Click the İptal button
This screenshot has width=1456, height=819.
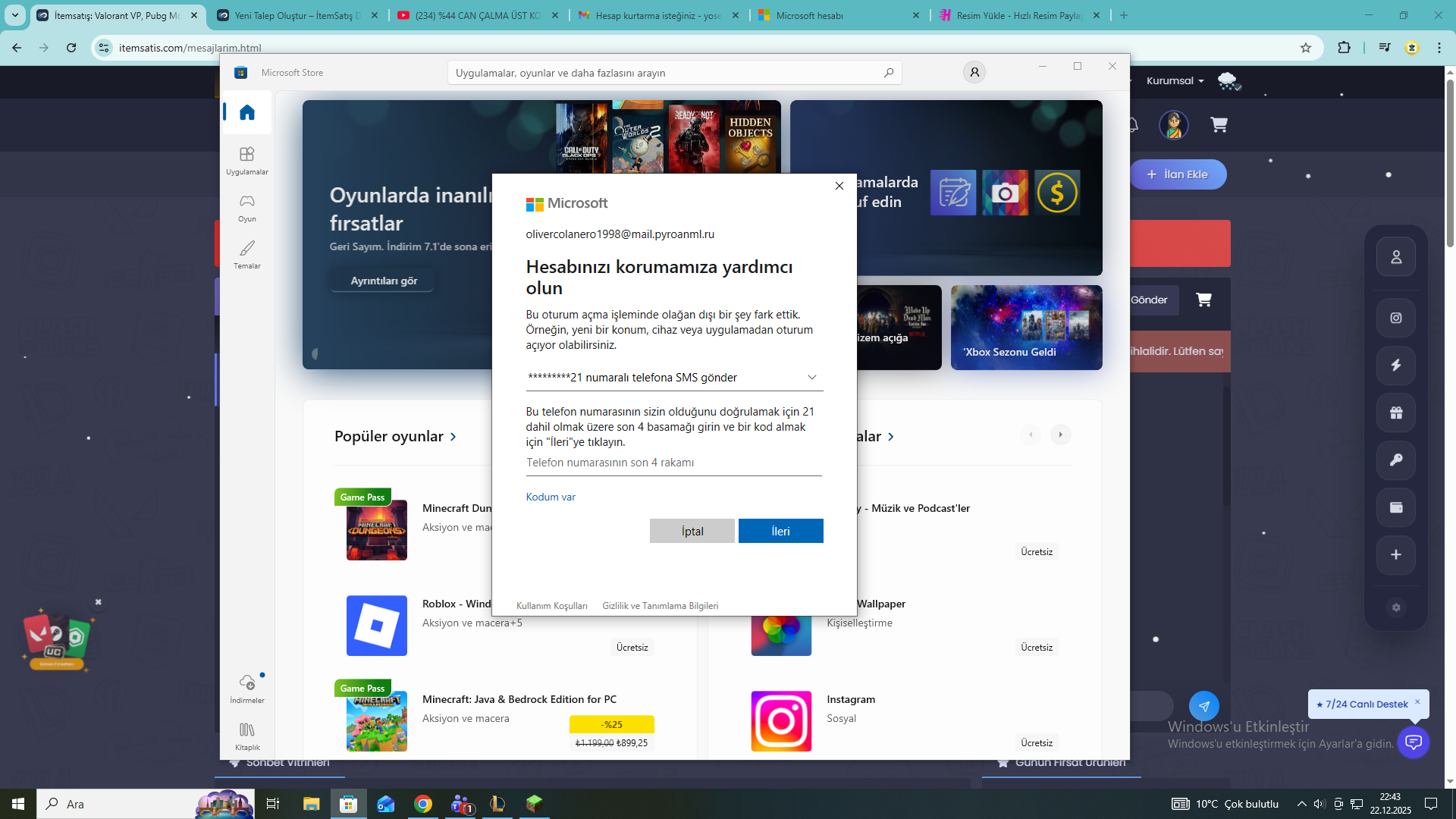692,531
